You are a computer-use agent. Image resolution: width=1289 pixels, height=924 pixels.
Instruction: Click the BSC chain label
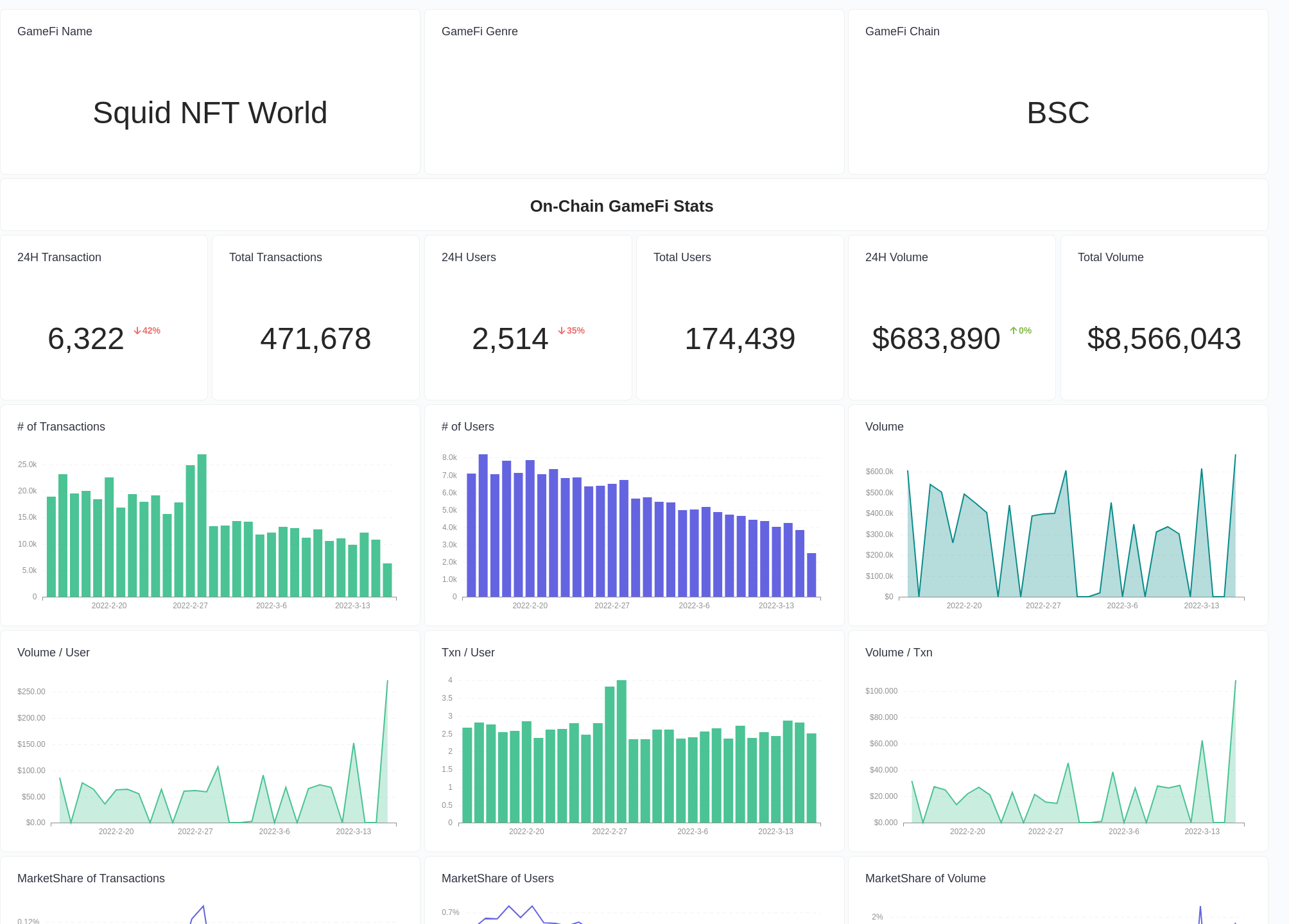click(1058, 113)
